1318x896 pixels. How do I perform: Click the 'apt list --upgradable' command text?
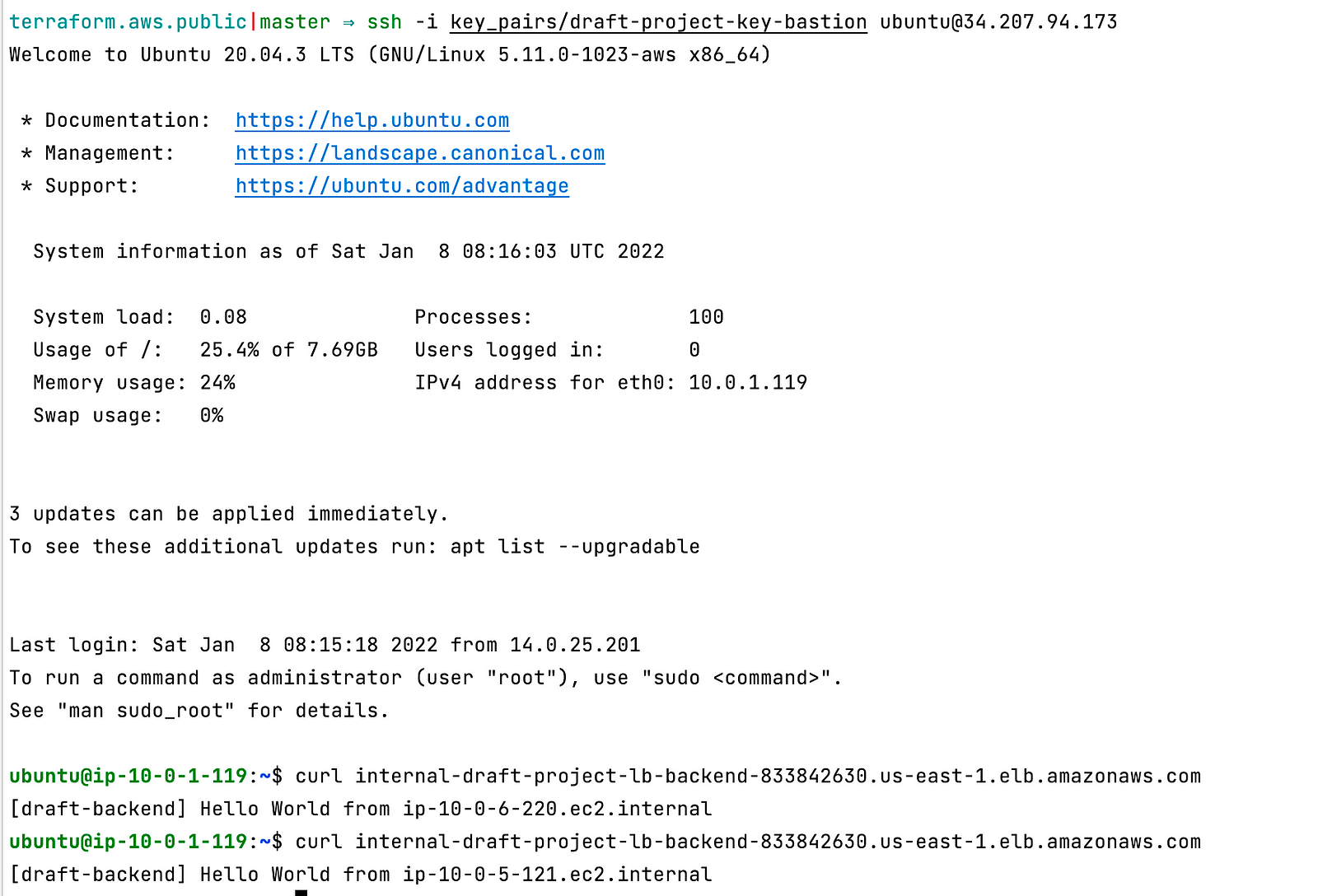pos(575,547)
